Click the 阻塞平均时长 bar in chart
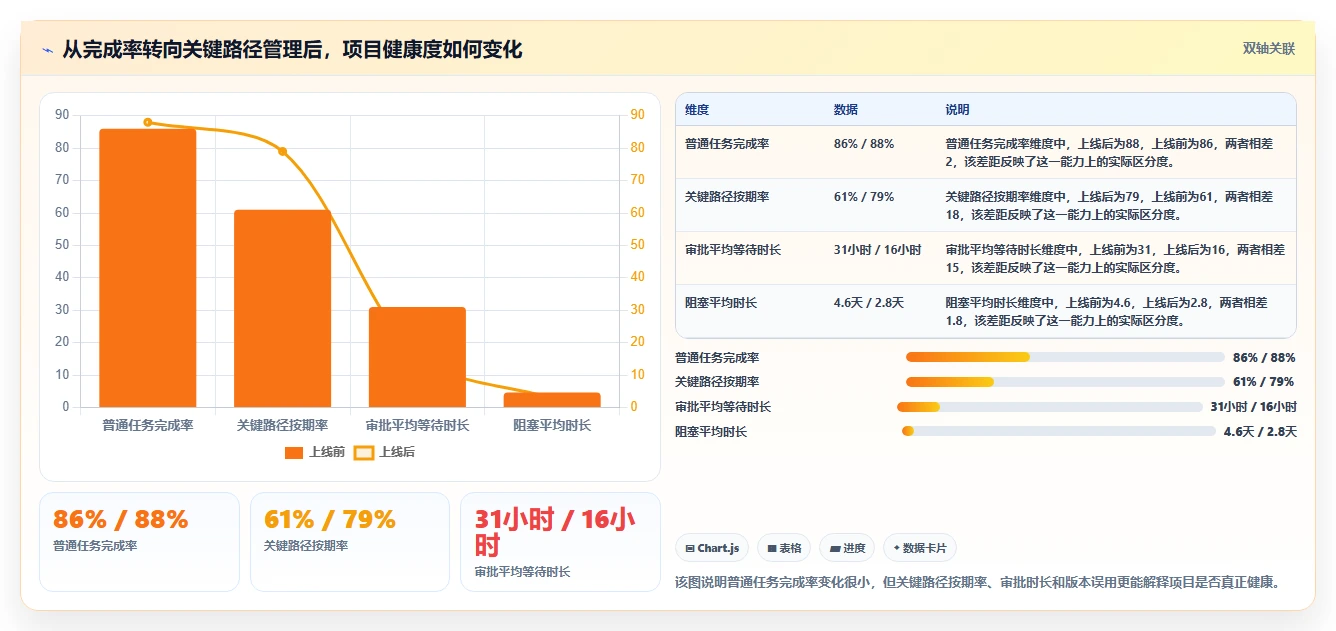This screenshot has height=631, width=1336. click(552, 400)
